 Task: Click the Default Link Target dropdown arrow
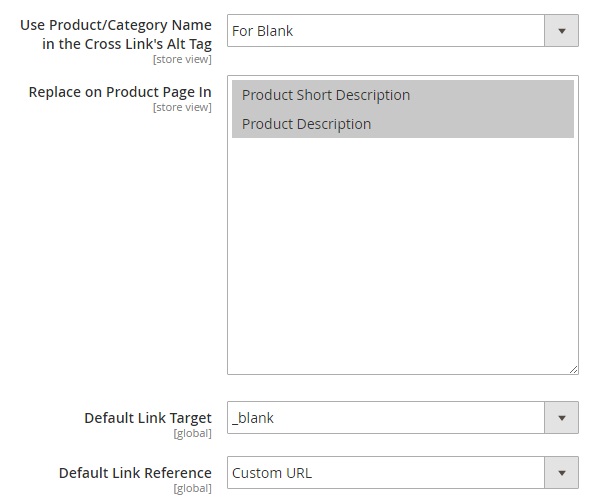click(x=561, y=418)
